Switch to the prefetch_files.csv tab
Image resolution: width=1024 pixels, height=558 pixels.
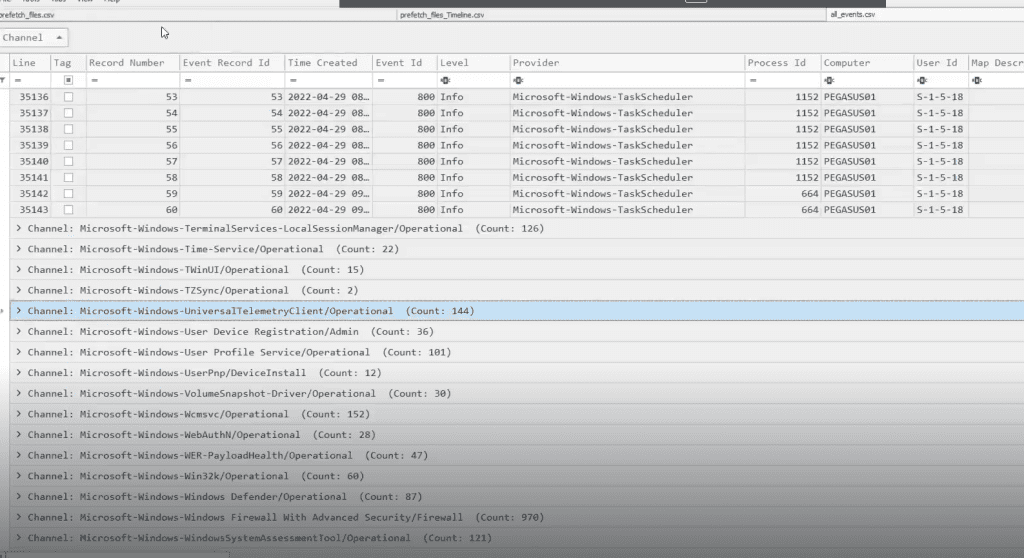coord(27,15)
